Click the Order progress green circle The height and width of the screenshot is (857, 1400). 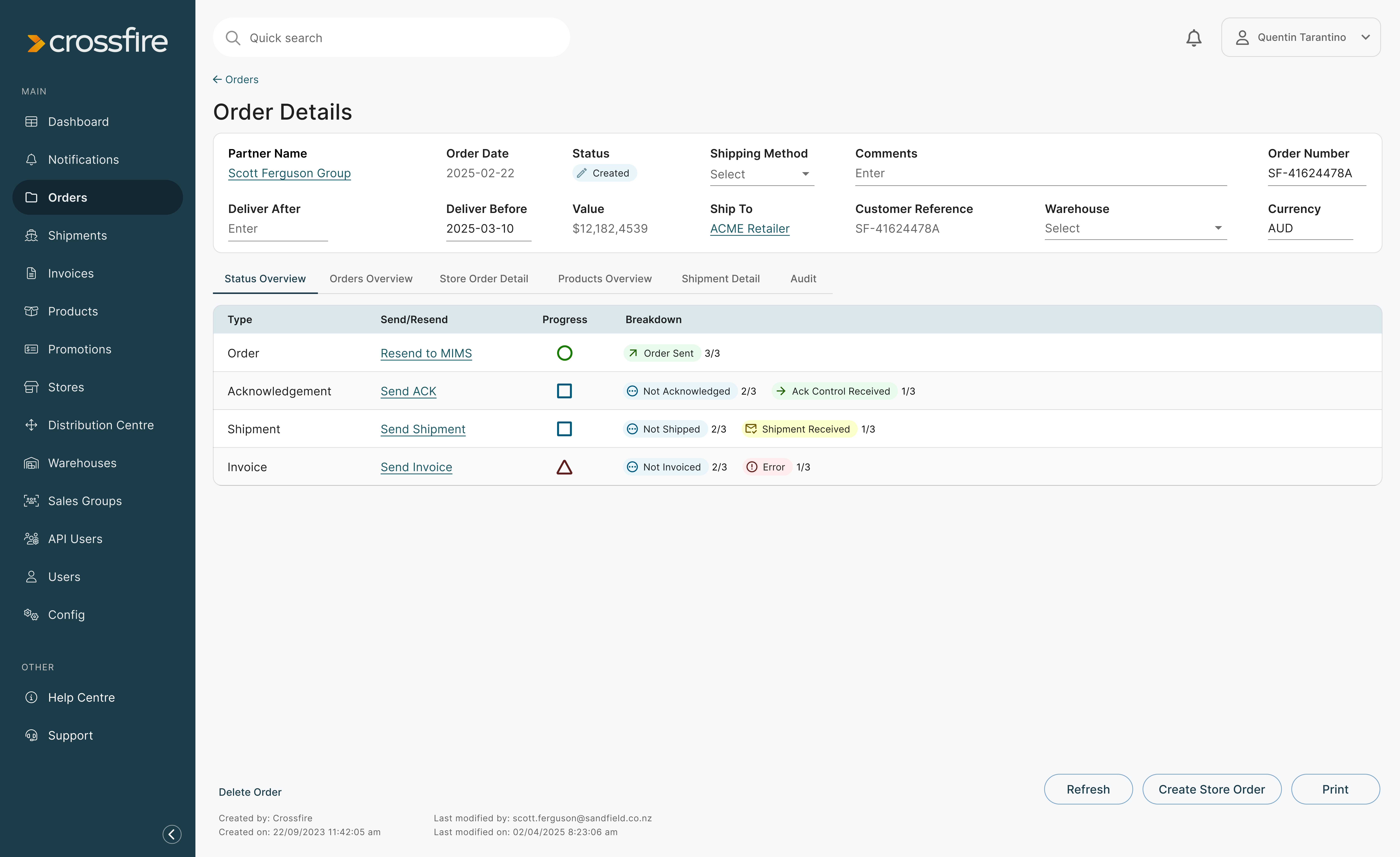tap(564, 353)
